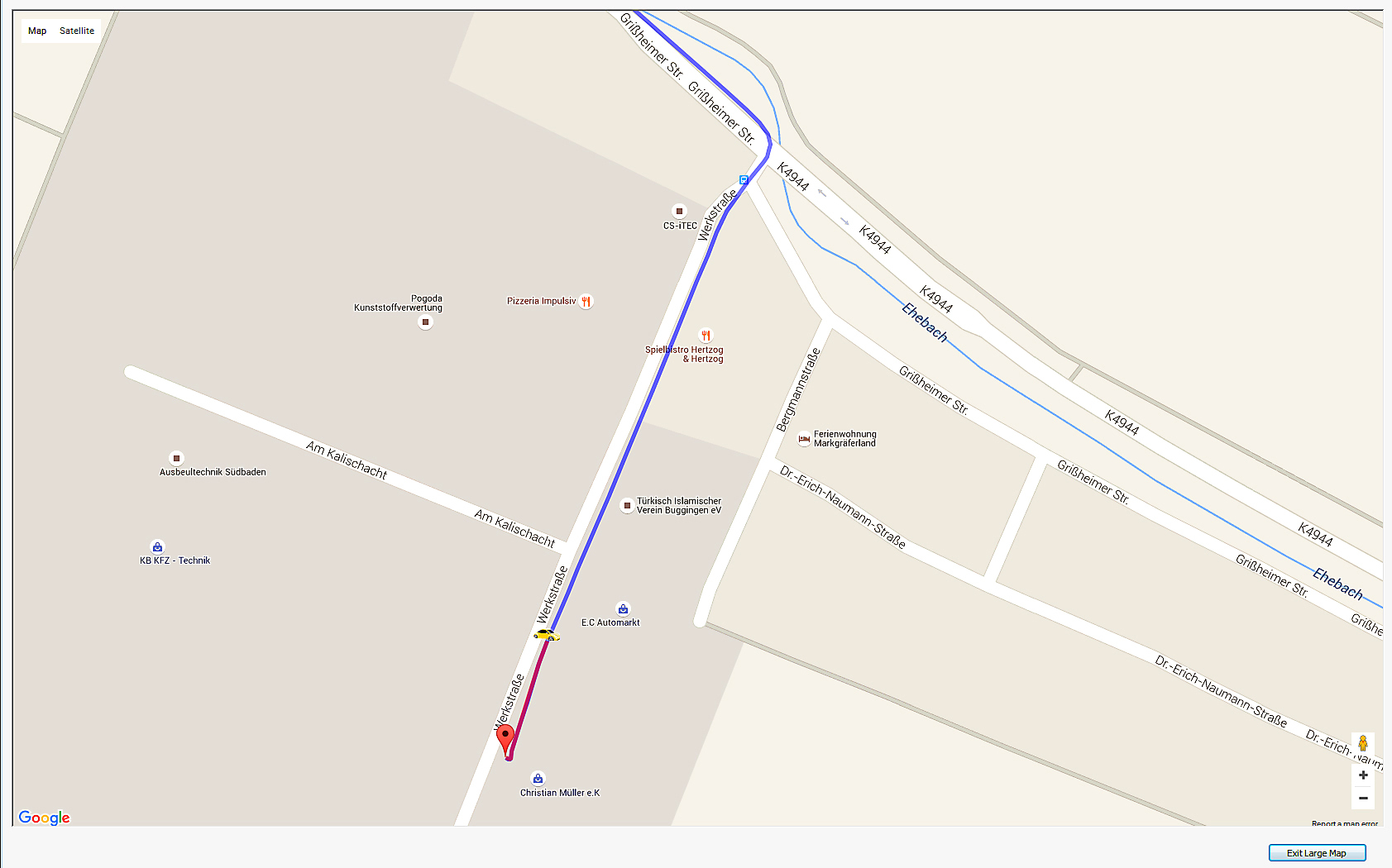This screenshot has width=1392, height=868.
Task: Open Ferienwohnung Markgräferland lodging icon
Action: [x=804, y=440]
